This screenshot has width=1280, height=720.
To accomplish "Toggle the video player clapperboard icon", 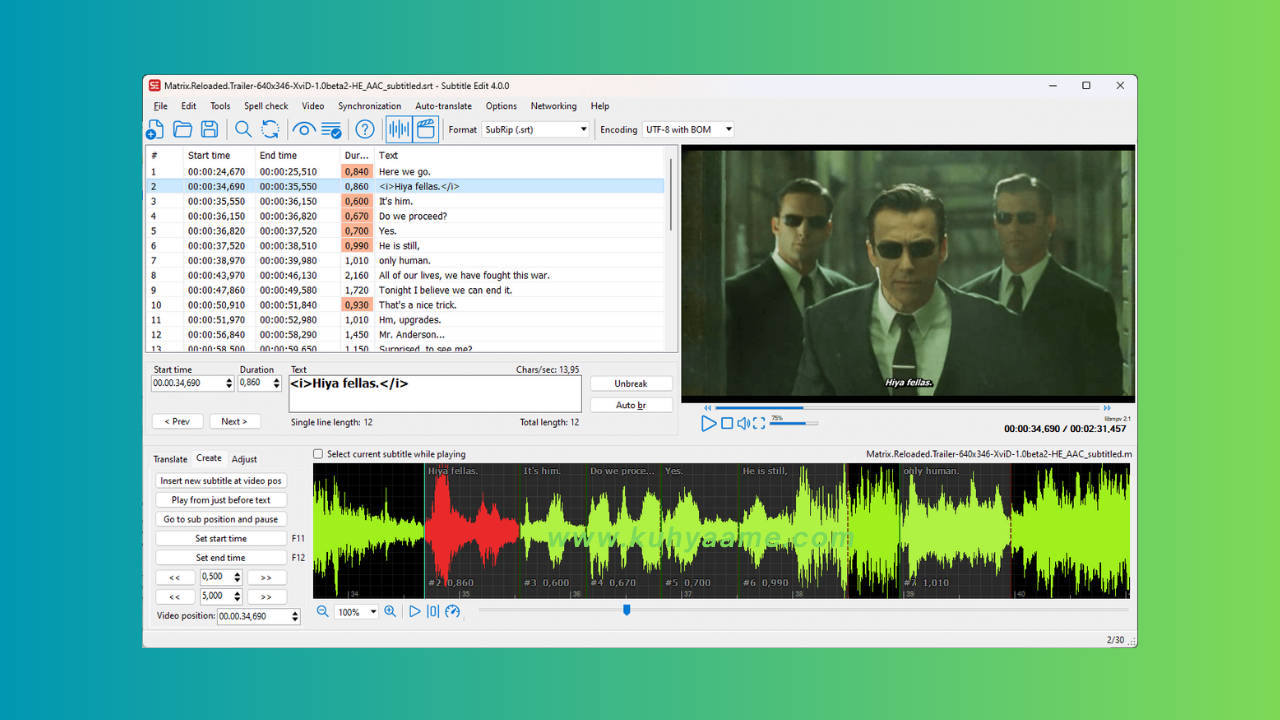I will (426, 129).
